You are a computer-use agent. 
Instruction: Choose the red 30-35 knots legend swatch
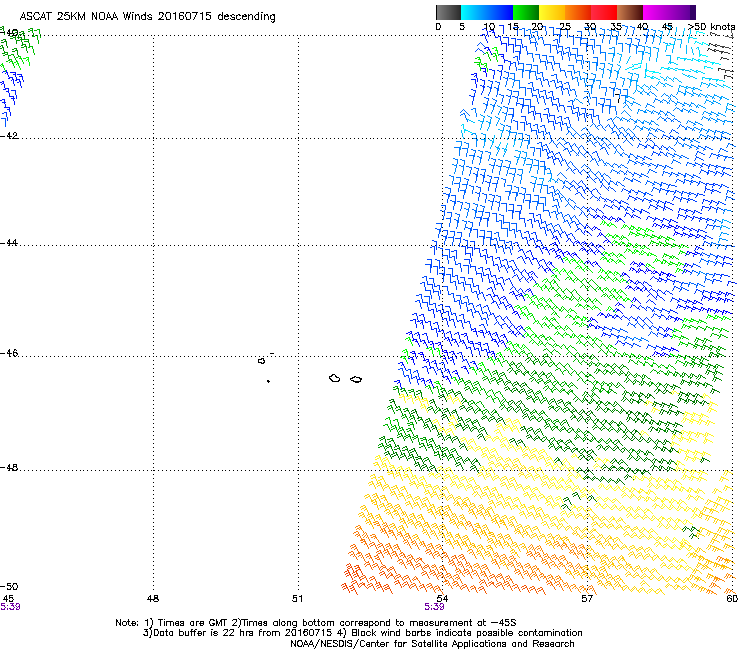(x=604, y=12)
